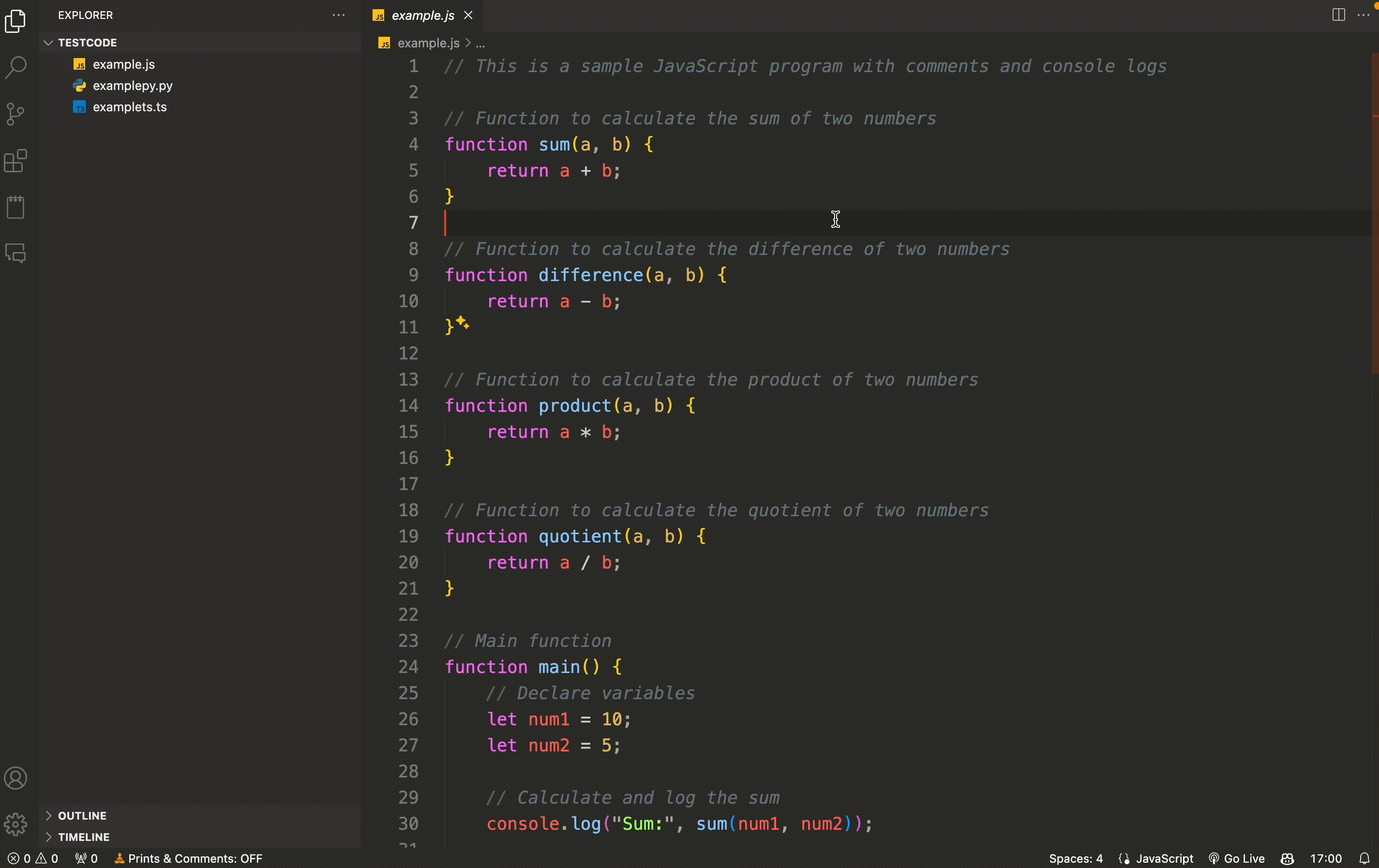Click the Explorer files icon
This screenshot has width=1379, height=868.
(x=15, y=21)
